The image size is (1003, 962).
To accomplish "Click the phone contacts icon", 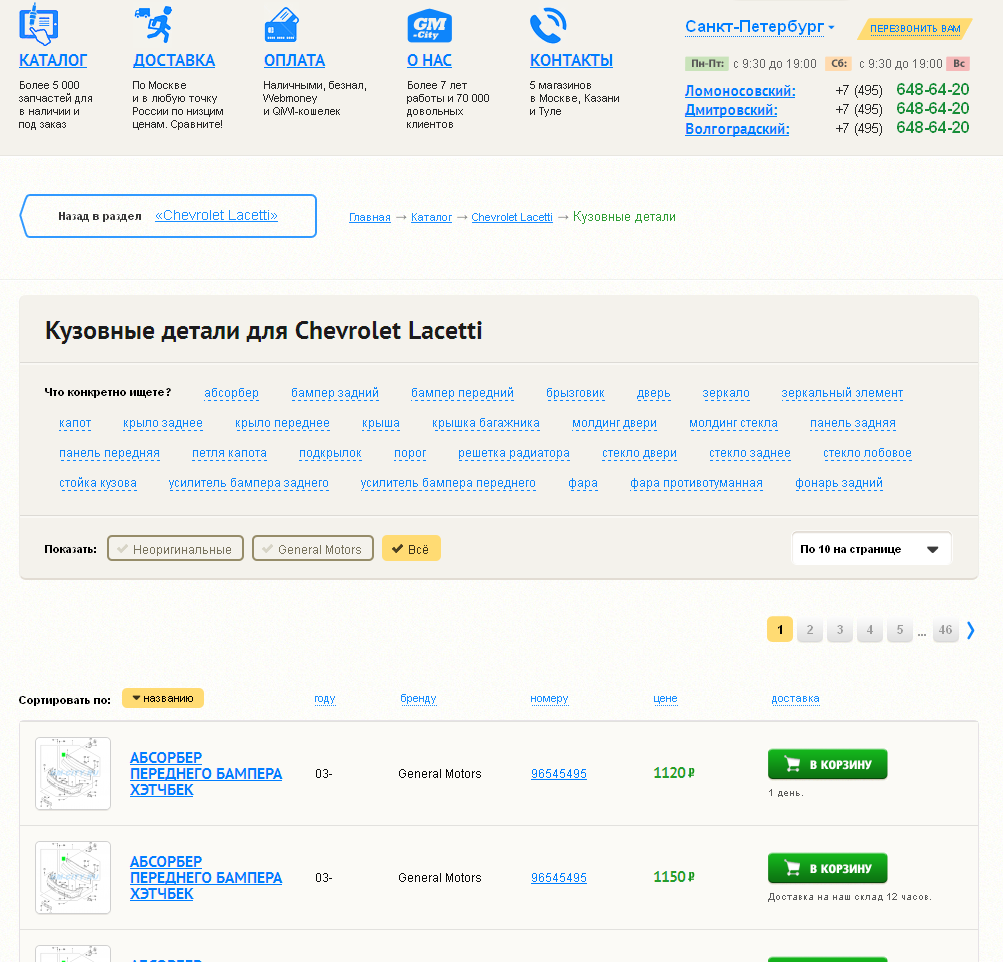I will (x=548, y=26).
